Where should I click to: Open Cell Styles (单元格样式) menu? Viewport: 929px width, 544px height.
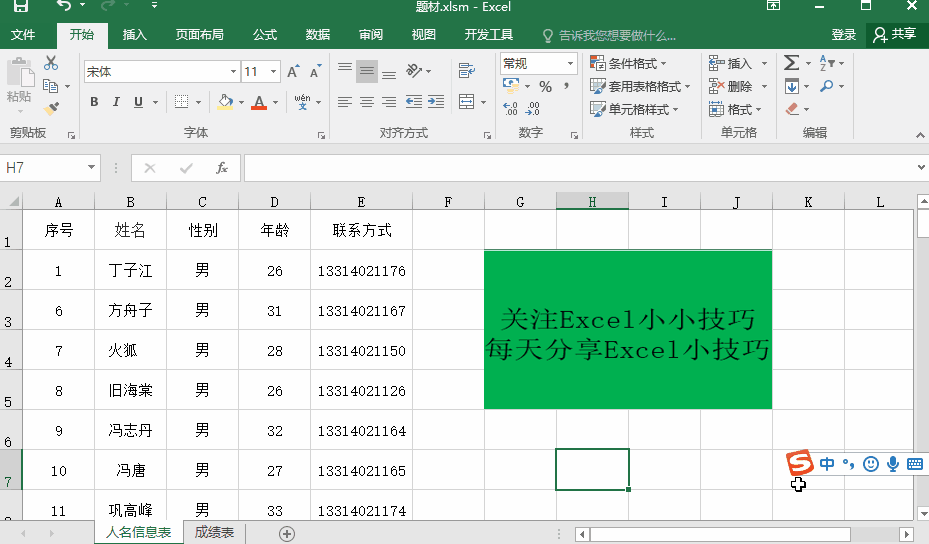click(x=634, y=109)
